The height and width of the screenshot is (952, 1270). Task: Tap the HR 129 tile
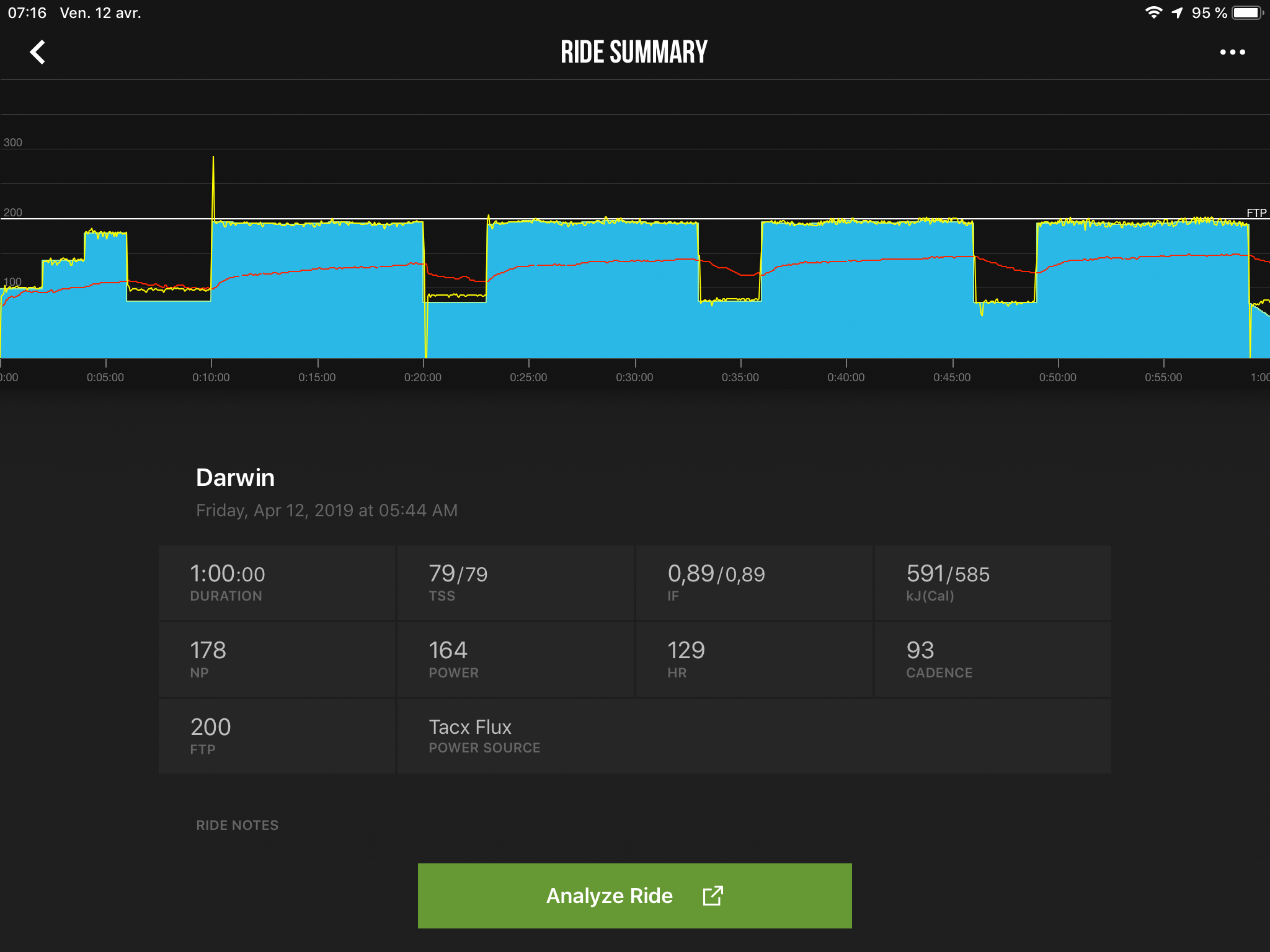click(x=754, y=659)
